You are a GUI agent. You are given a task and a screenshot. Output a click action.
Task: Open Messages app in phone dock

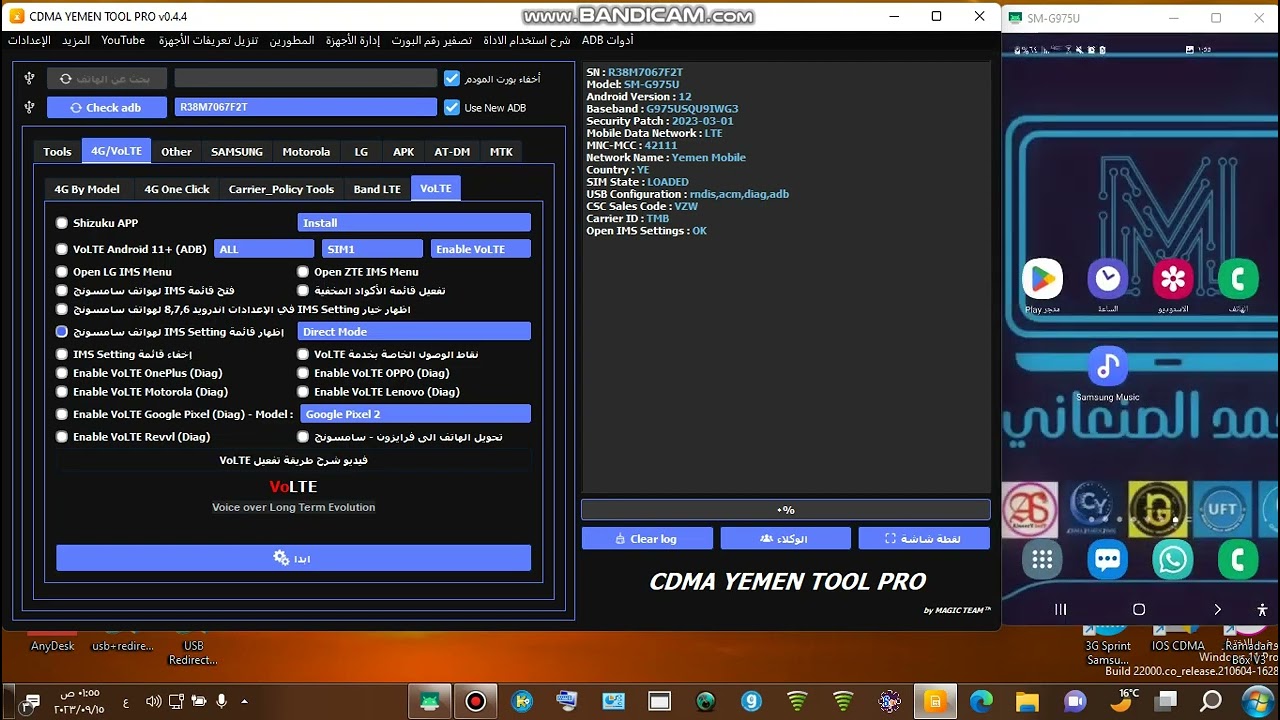pyautogui.click(x=1107, y=559)
